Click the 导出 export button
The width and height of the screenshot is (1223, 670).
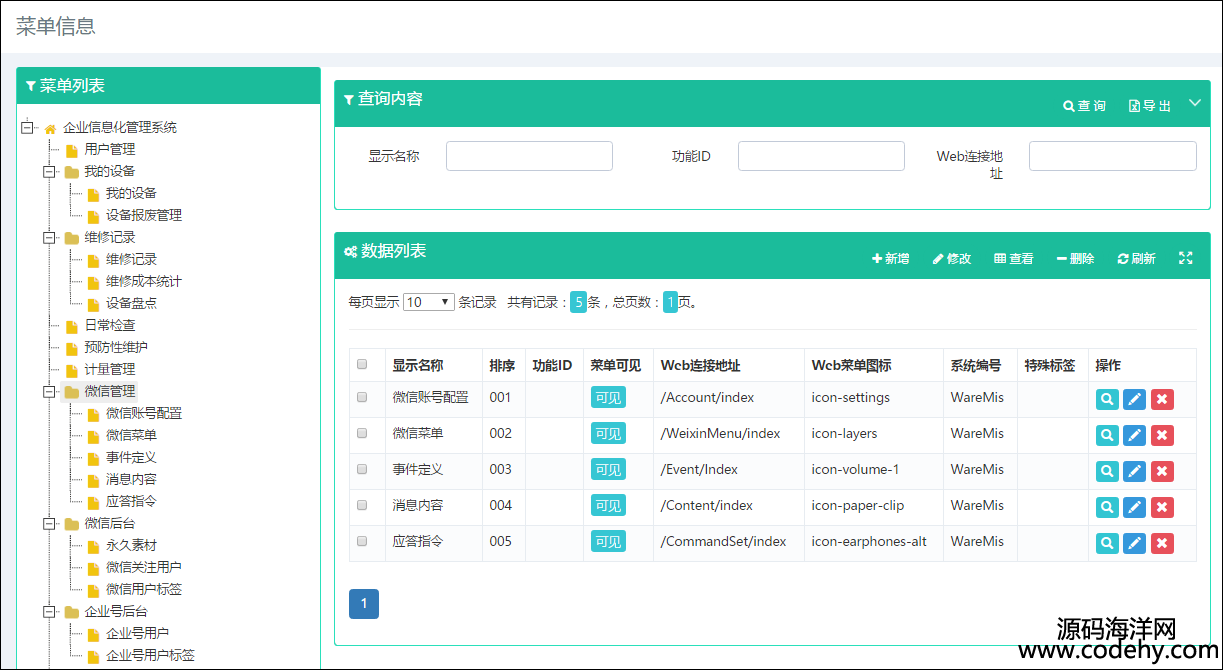point(1150,105)
